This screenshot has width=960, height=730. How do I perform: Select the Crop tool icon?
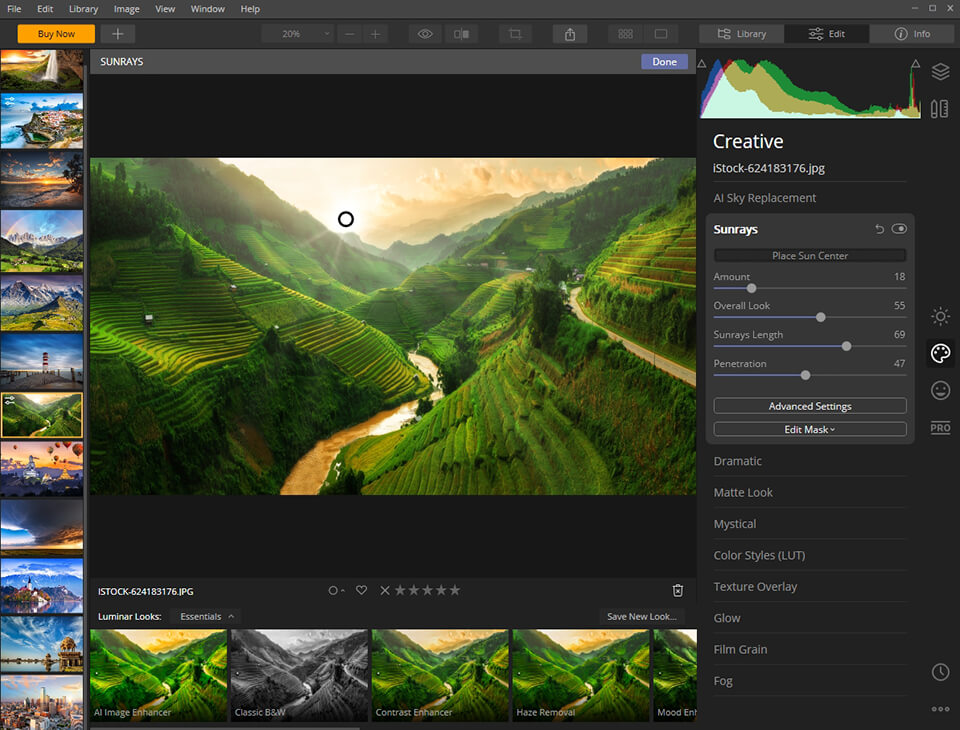[514, 33]
